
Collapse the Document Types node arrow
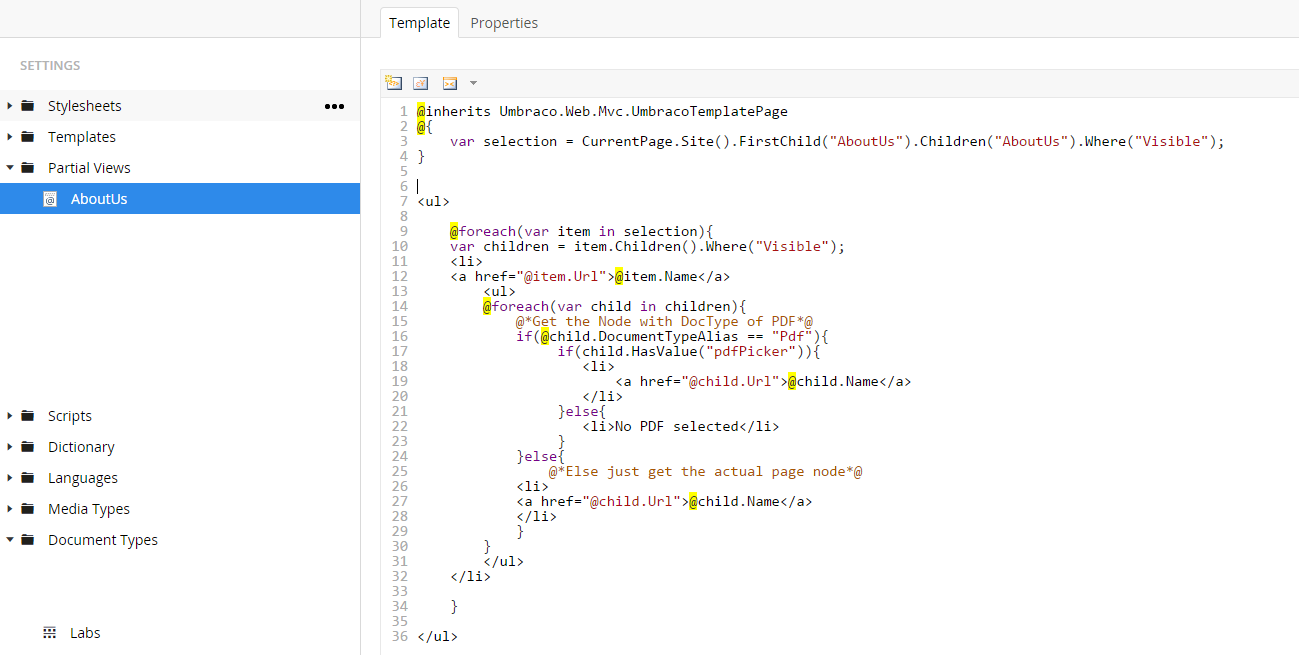click(x=11, y=540)
